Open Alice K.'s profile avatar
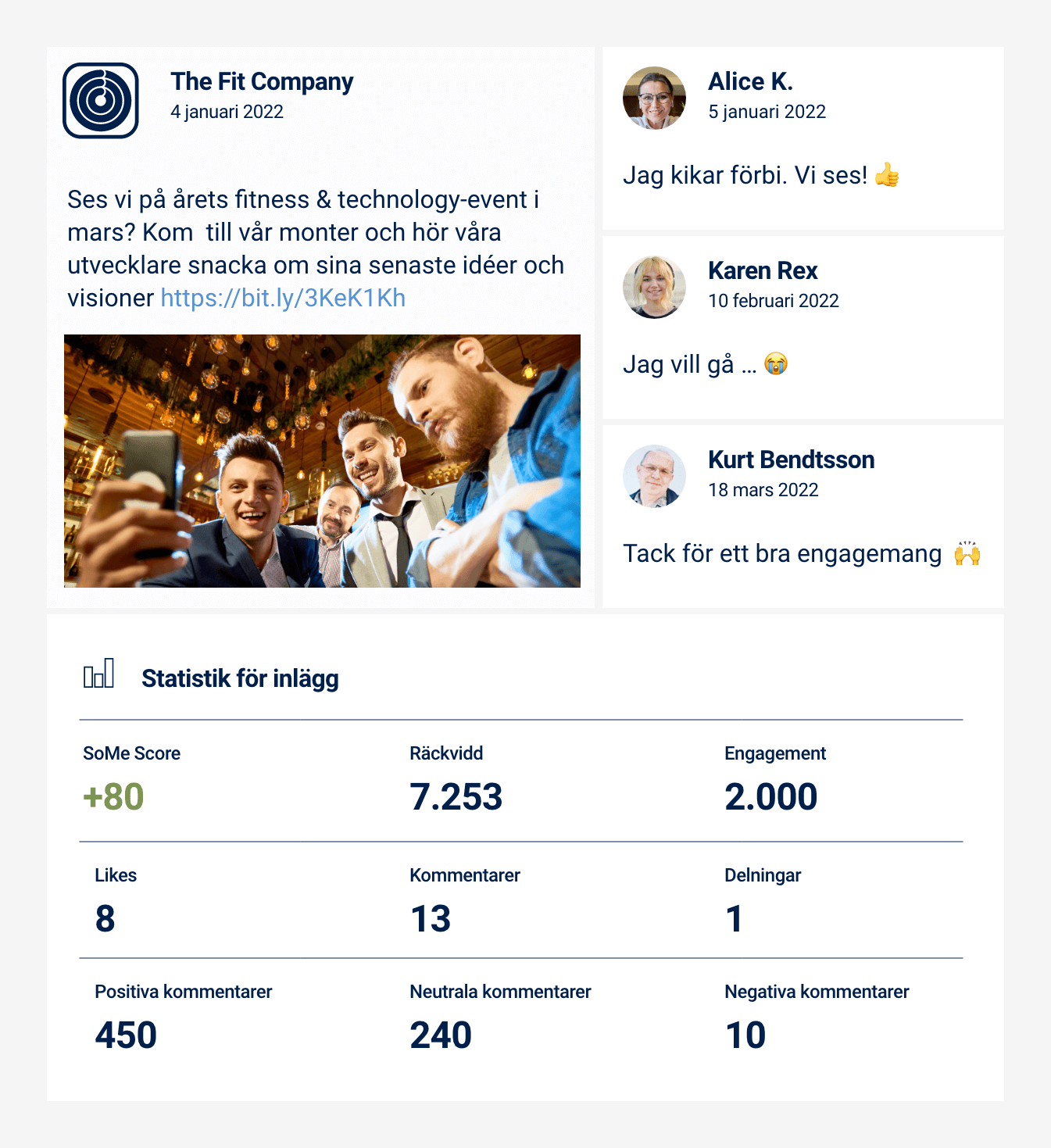Viewport: 1051px width, 1148px height. (x=654, y=98)
